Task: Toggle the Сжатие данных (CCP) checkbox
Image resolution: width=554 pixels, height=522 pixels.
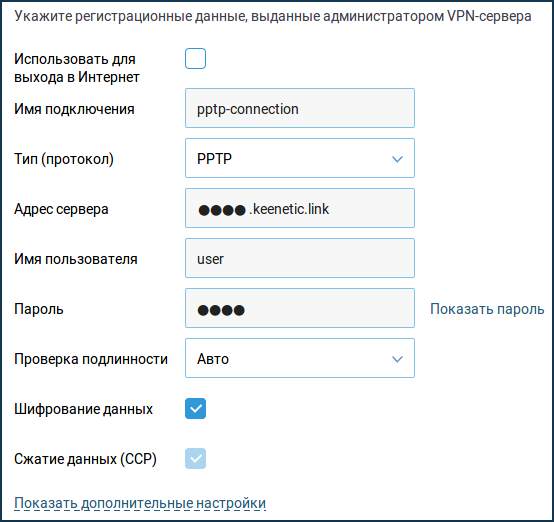Action: coord(195,459)
